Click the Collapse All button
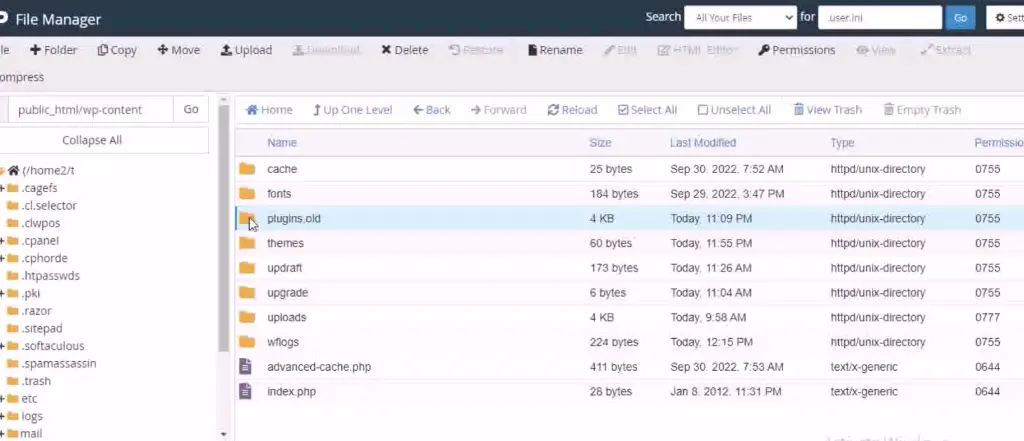This screenshot has width=1024, height=441. (92, 140)
